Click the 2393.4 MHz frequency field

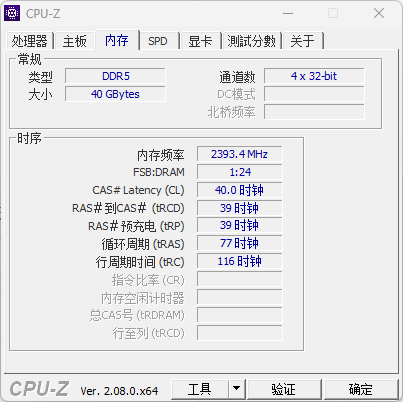[x=239, y=154]
